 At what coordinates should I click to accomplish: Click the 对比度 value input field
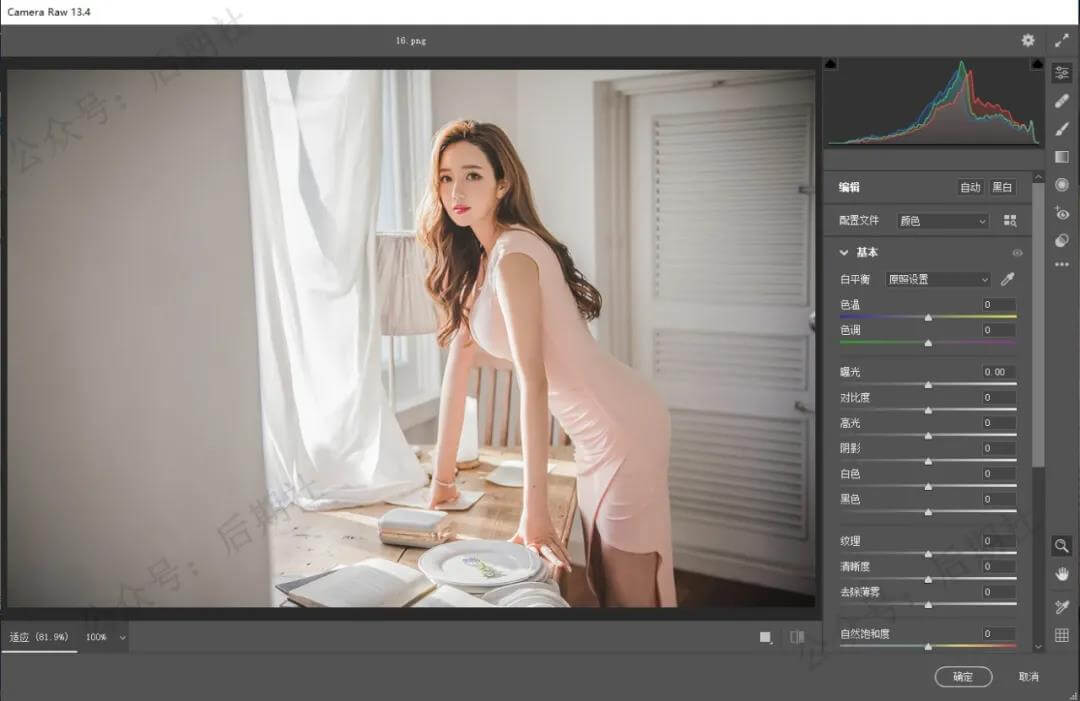[x=998, y=397]
